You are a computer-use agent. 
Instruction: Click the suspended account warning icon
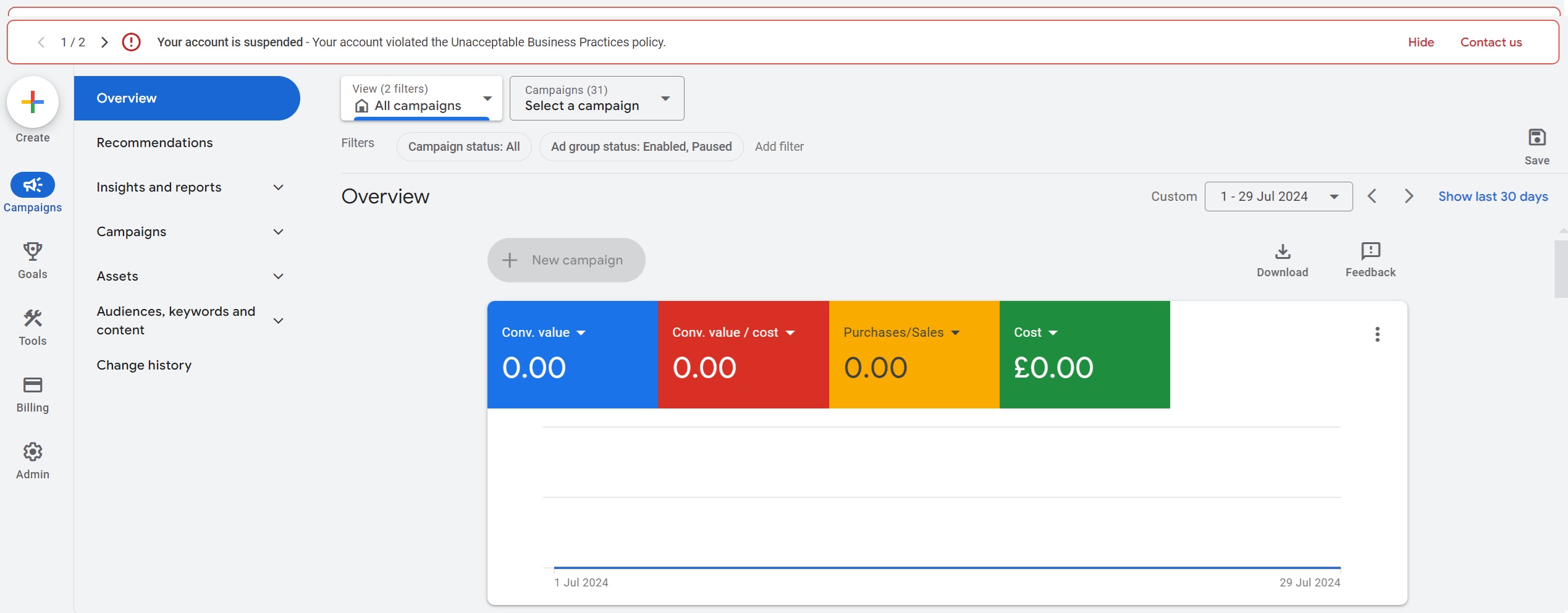(131, 42)
